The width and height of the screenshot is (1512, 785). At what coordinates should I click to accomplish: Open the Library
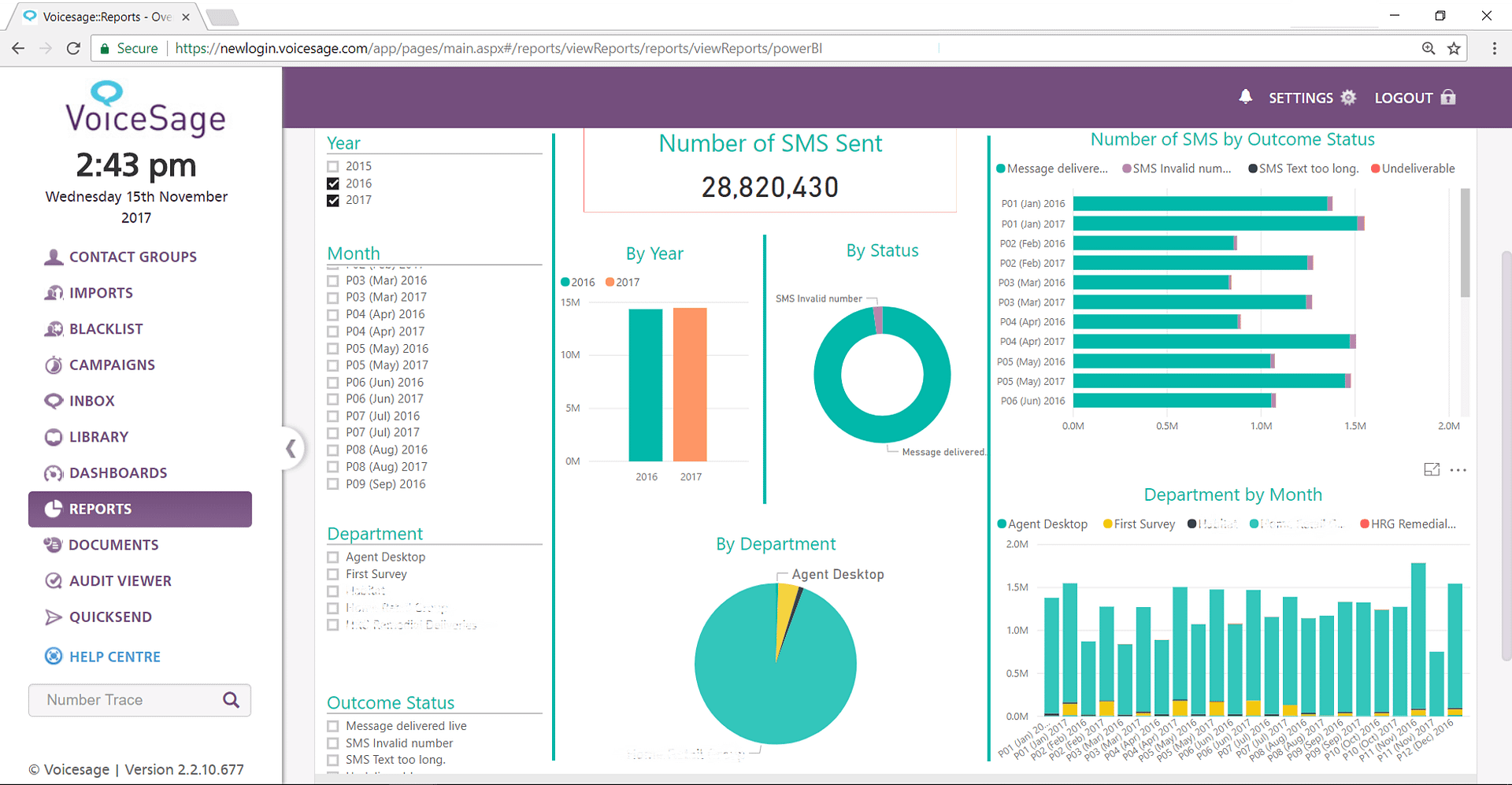pos(98,436)
